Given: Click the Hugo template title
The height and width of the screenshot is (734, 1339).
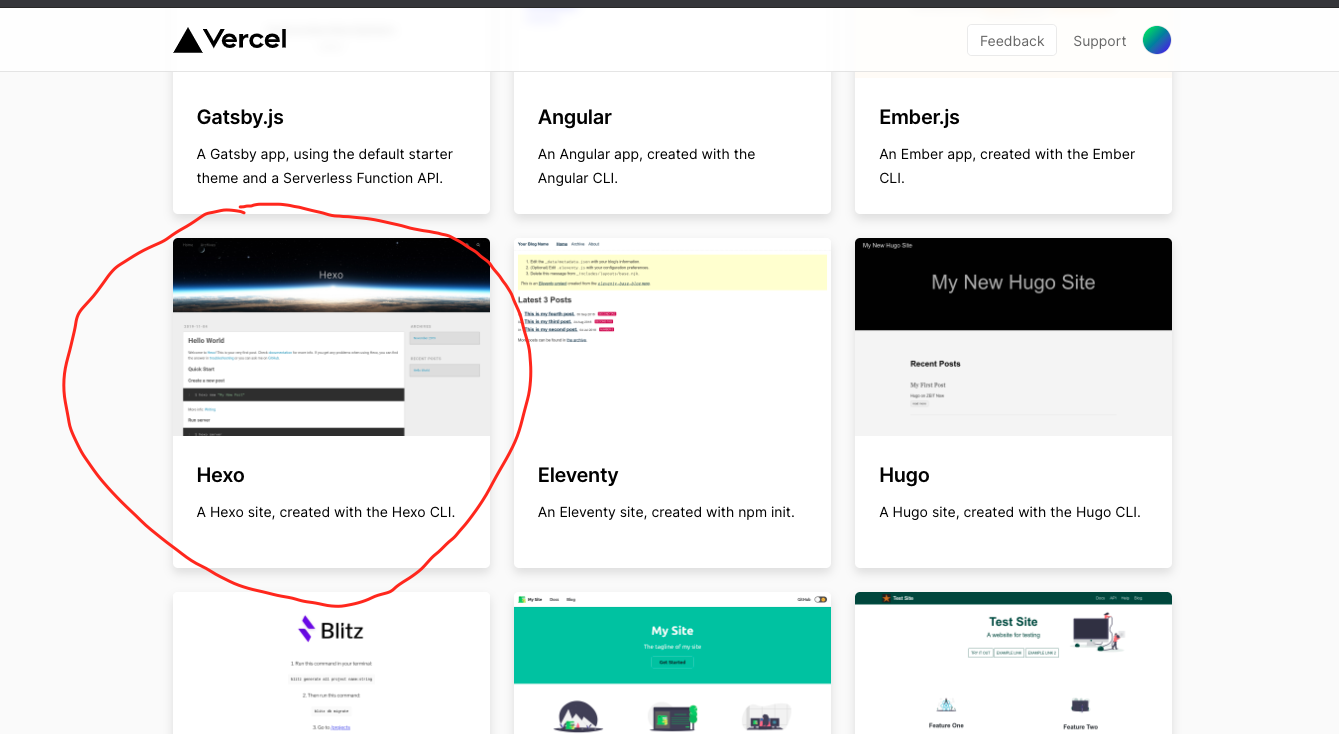Looking at the screenshot, I should click(x=904, y=475).
